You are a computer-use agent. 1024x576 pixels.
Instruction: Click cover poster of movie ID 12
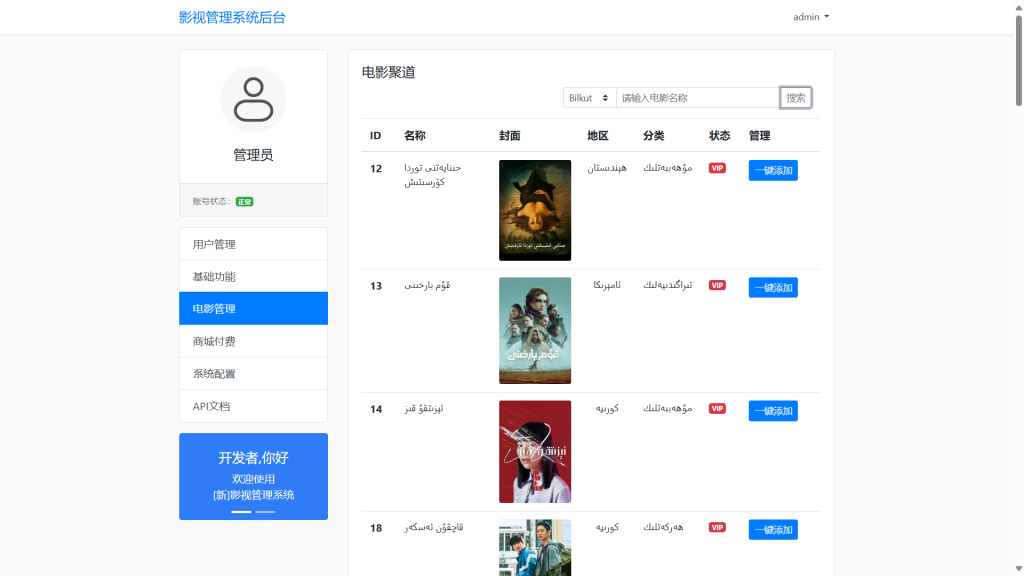pos(535,210)
